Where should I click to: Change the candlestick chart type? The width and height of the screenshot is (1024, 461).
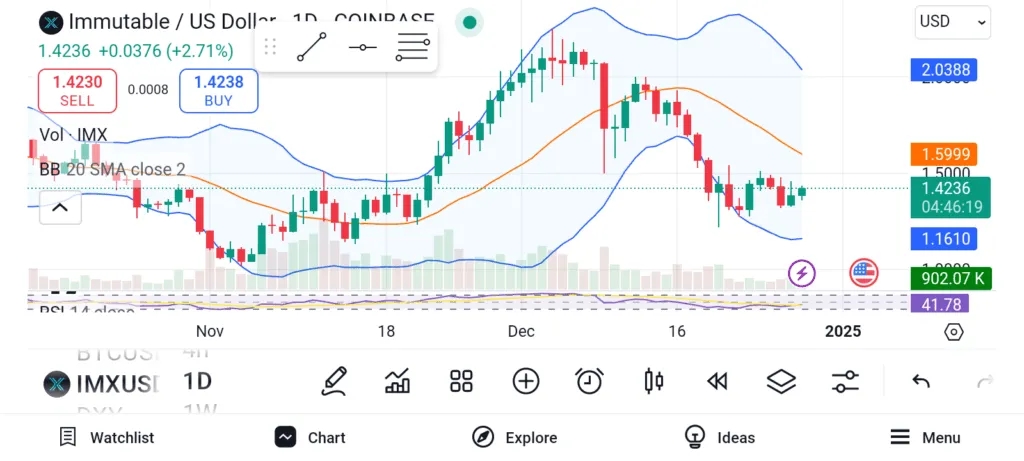654,380
